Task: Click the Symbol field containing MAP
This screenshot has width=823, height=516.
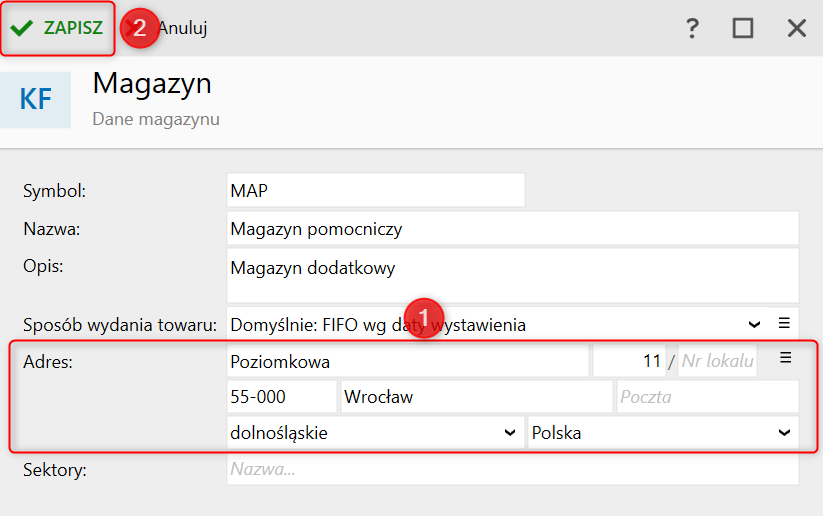Action: coord(375,190)
